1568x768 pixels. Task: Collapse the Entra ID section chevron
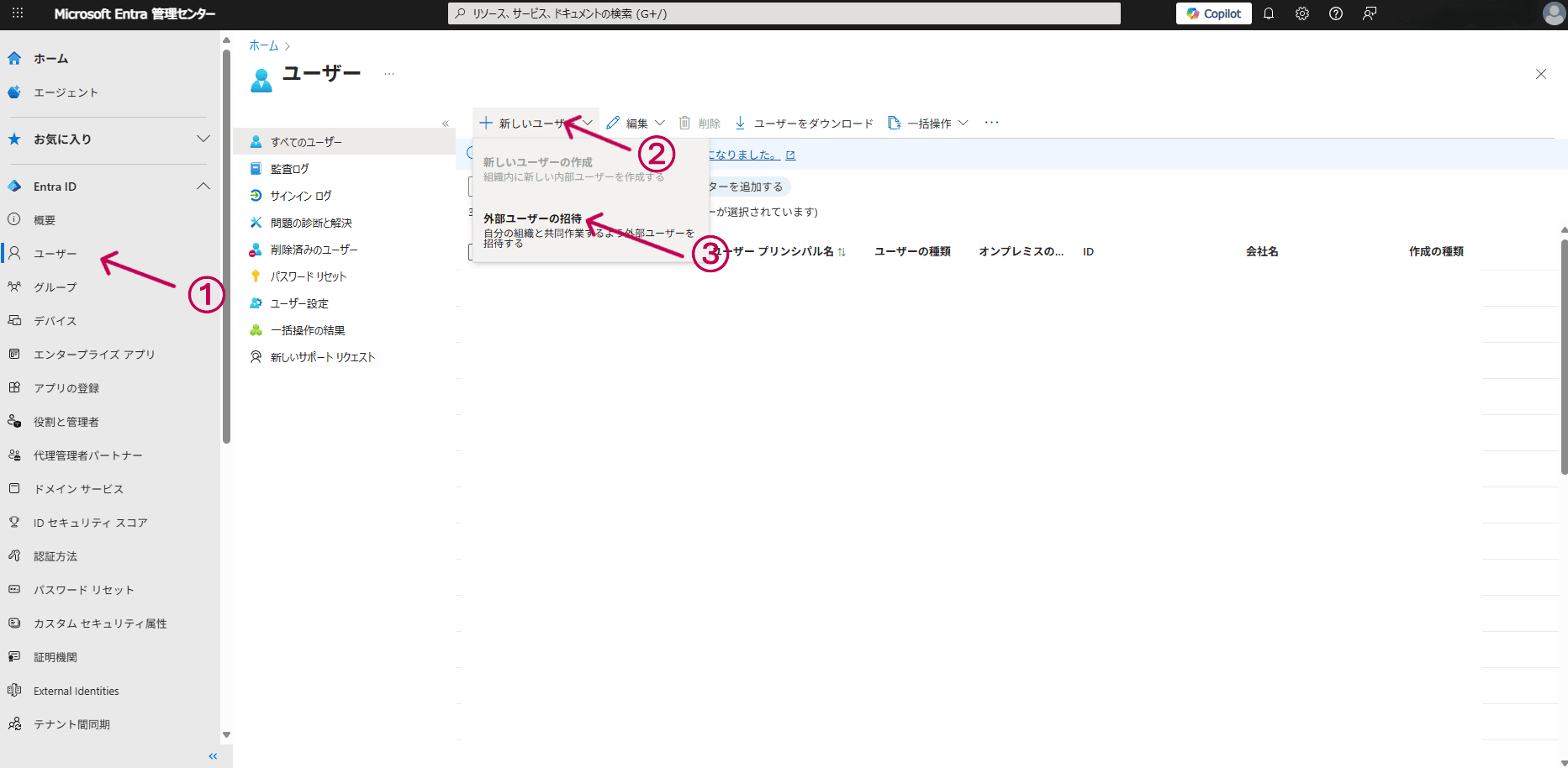(203, 186)
